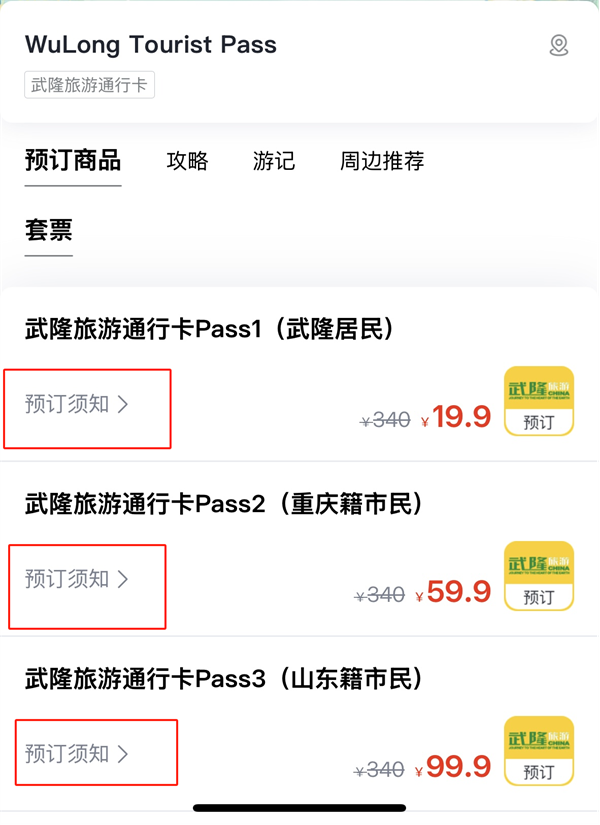The width and height of the screenshot is (600, 825).
Task: Tap the WuLong Tourist Pass heading
Action: (151, 45)
